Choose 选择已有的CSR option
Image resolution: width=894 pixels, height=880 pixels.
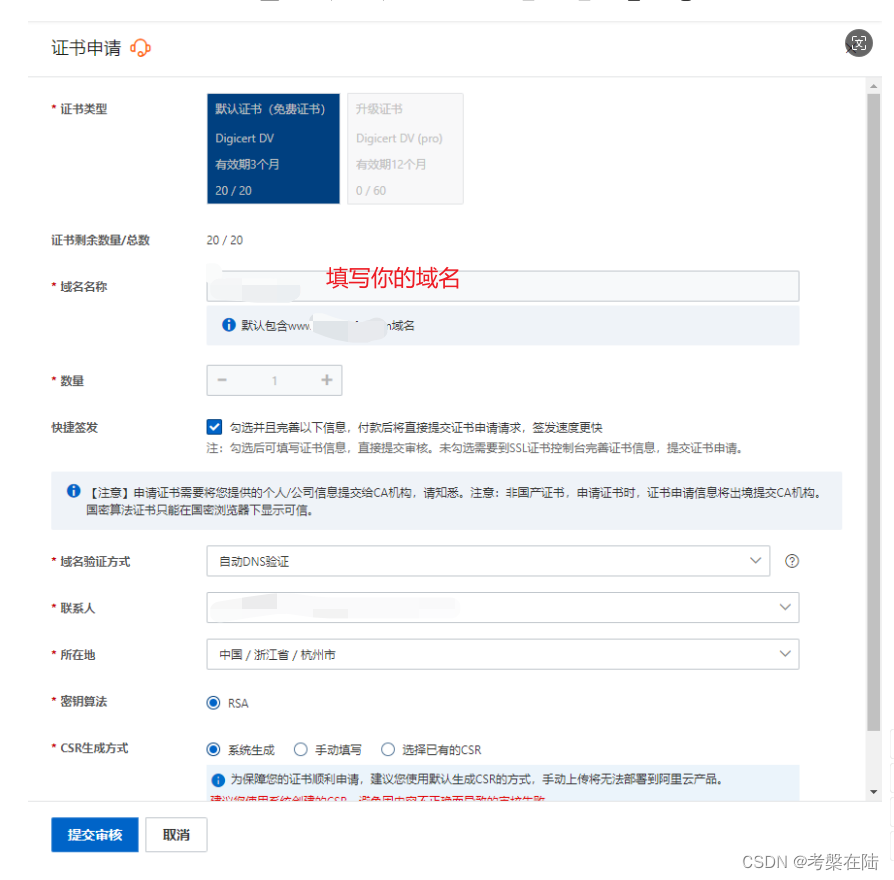coord(389,749)
